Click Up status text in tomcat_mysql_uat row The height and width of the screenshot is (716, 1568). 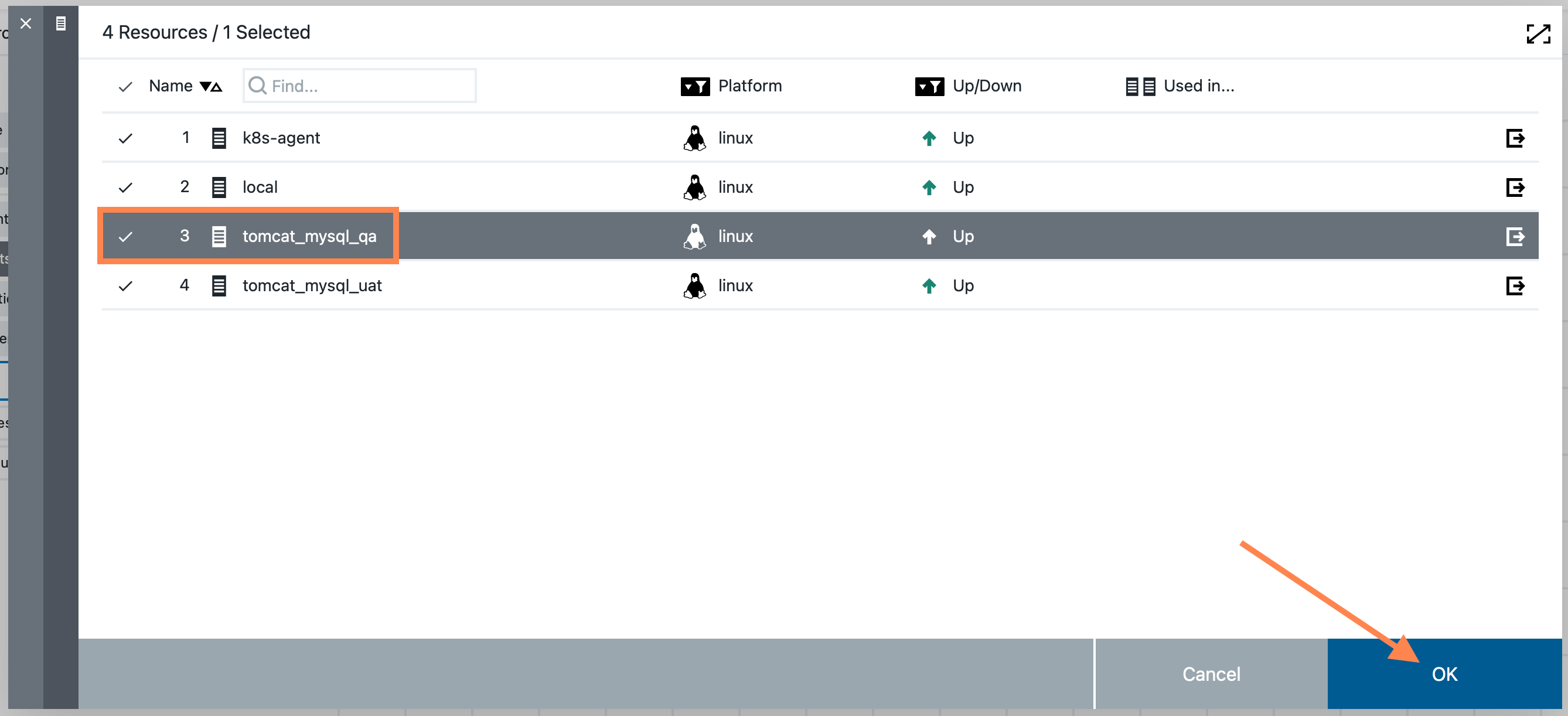pyautogui.click(x=963, y=285)
